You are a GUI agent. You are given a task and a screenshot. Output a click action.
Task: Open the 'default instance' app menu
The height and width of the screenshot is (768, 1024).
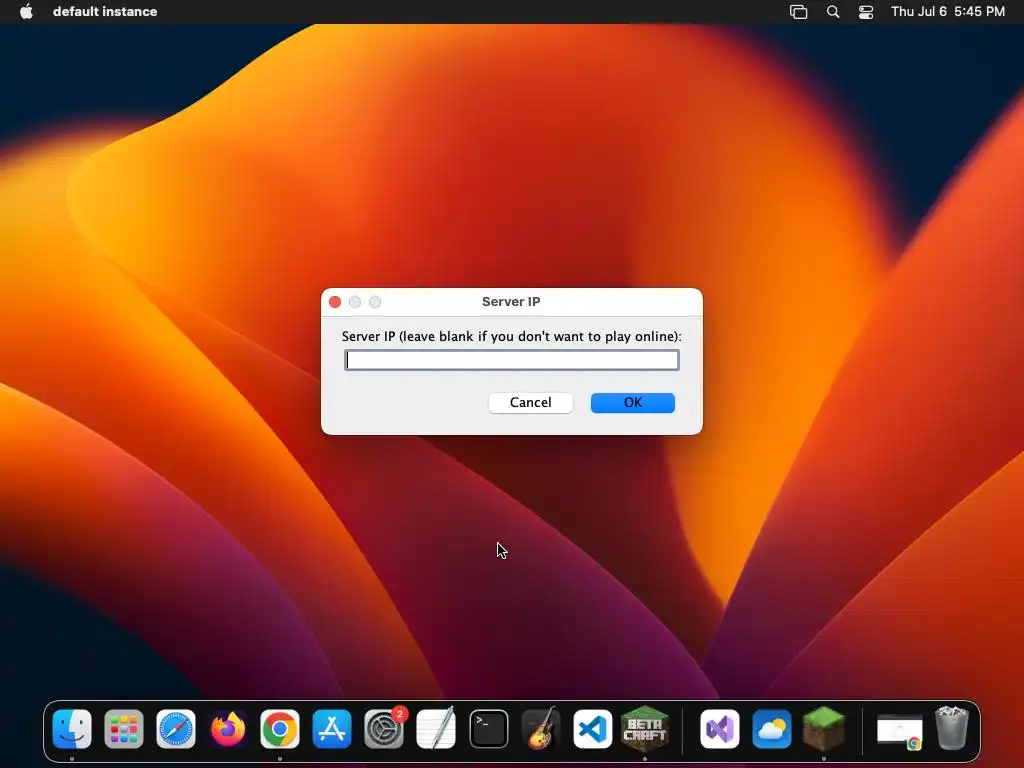coord(105,11)
